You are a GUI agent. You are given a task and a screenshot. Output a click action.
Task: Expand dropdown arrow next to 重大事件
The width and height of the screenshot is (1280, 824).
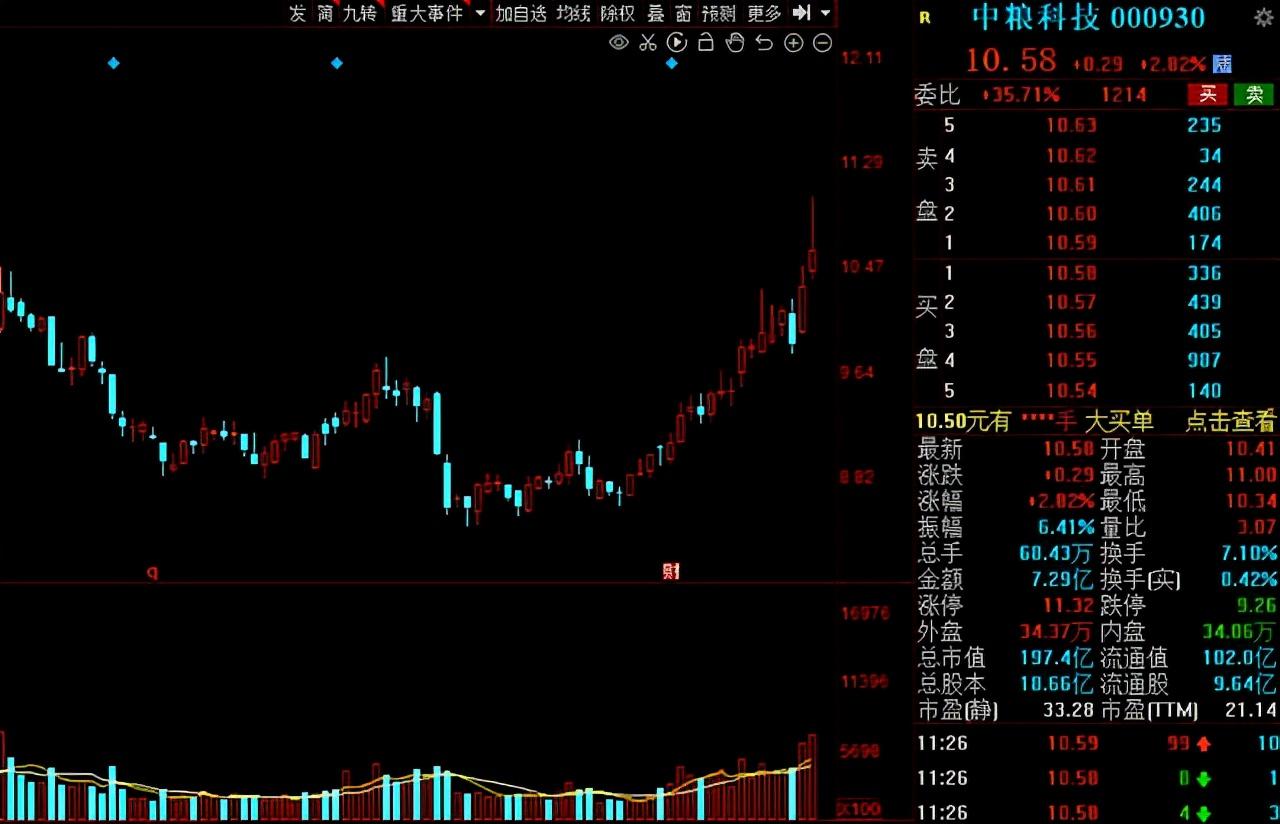pos(480,13)
